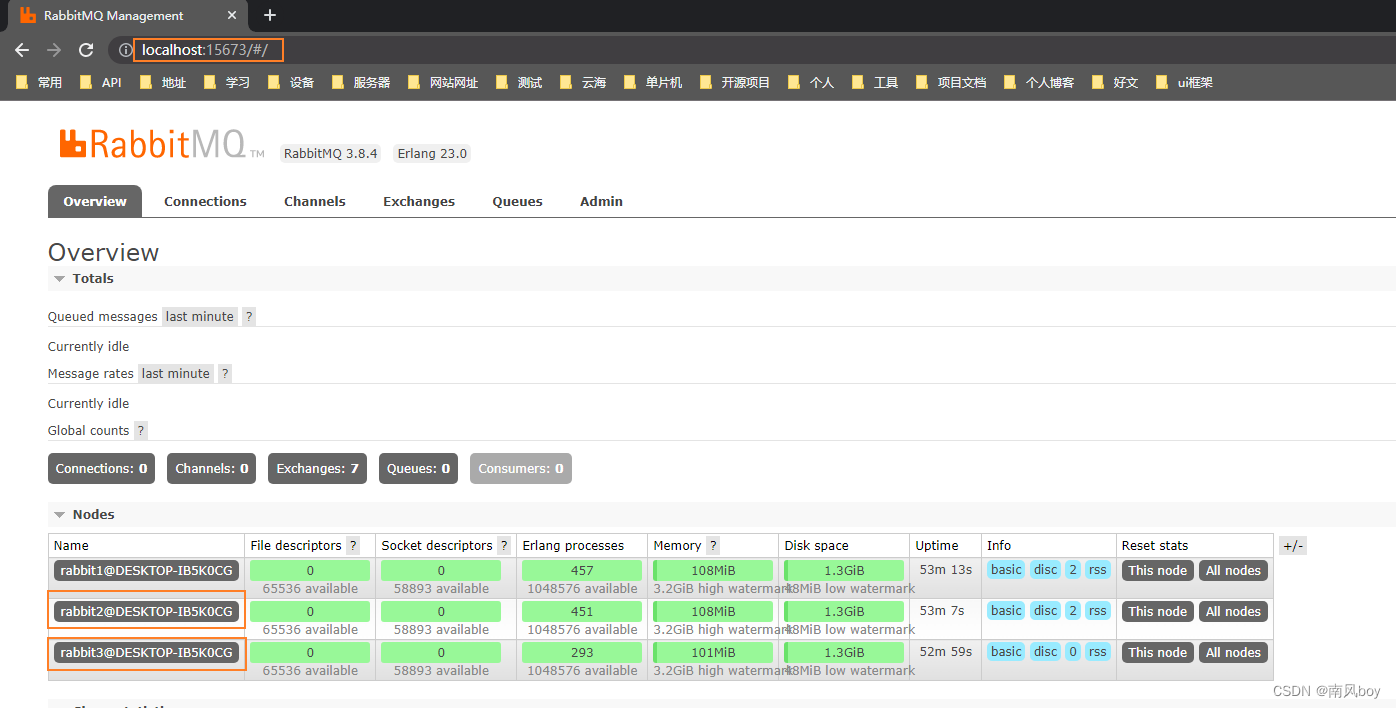This screenshot has height=708, width=1396.
Task: Open the 常用 bookmark folder
Action: pos(39,82)
